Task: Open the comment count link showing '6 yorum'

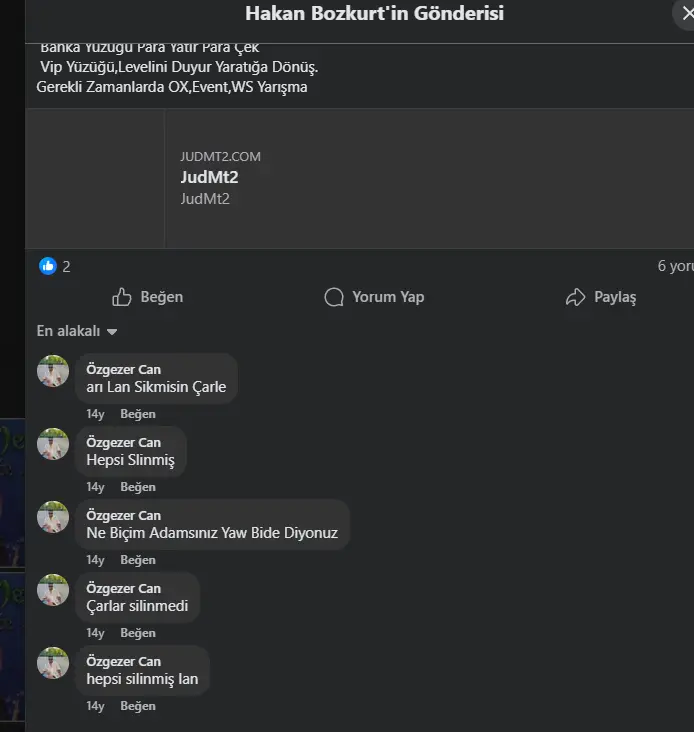Action: pos(675,266)
